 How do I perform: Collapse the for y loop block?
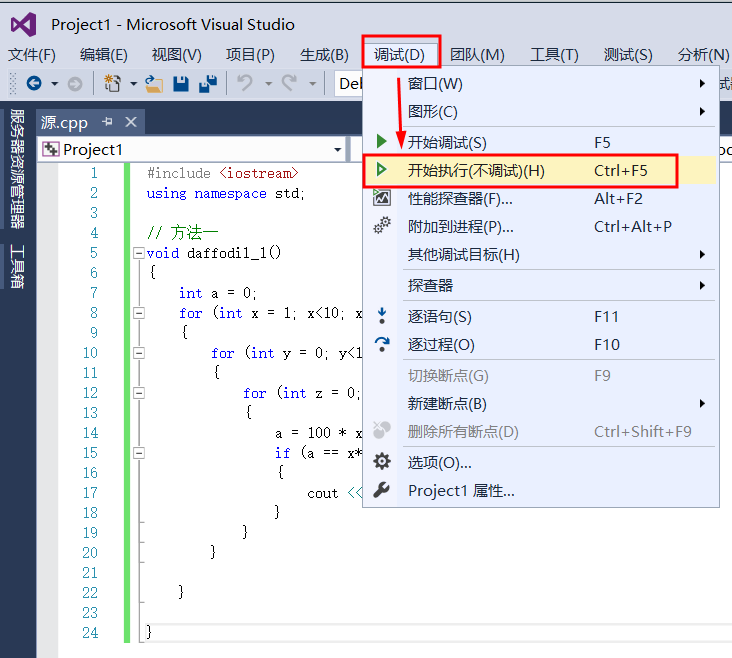pos(139,353)
